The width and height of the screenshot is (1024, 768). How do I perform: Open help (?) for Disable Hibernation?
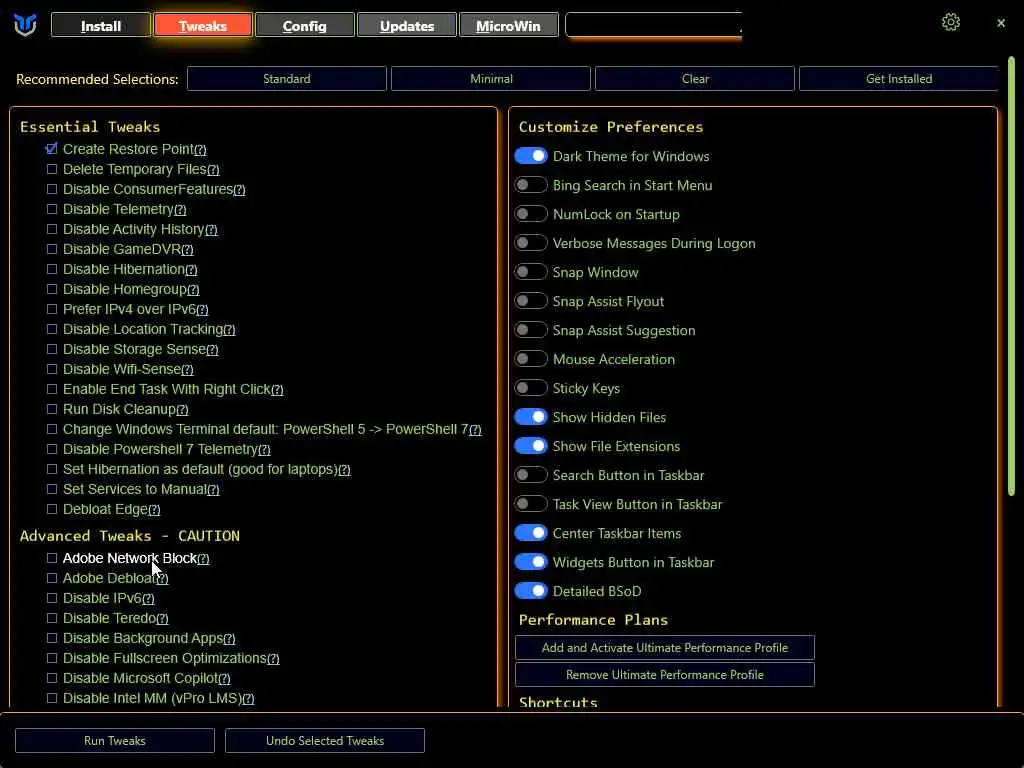[191, 270]
